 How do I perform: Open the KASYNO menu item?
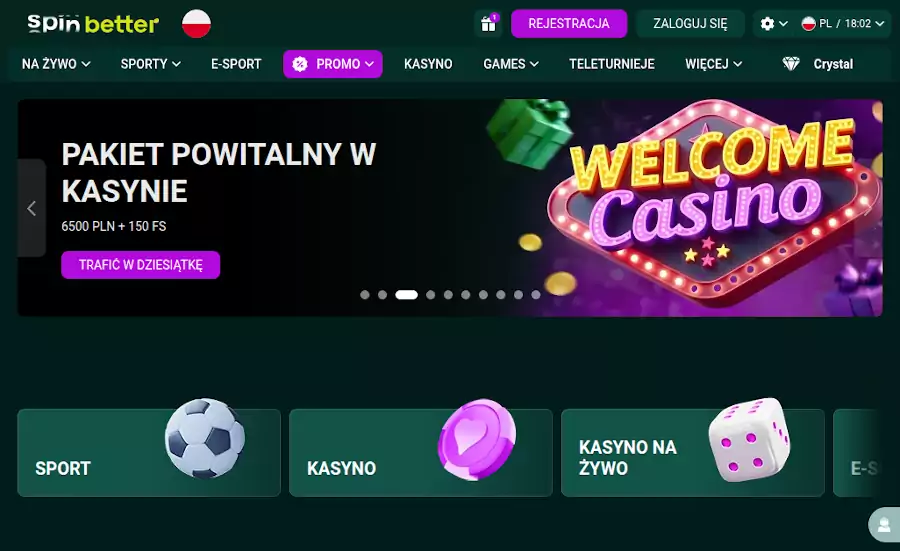point(428,64)
